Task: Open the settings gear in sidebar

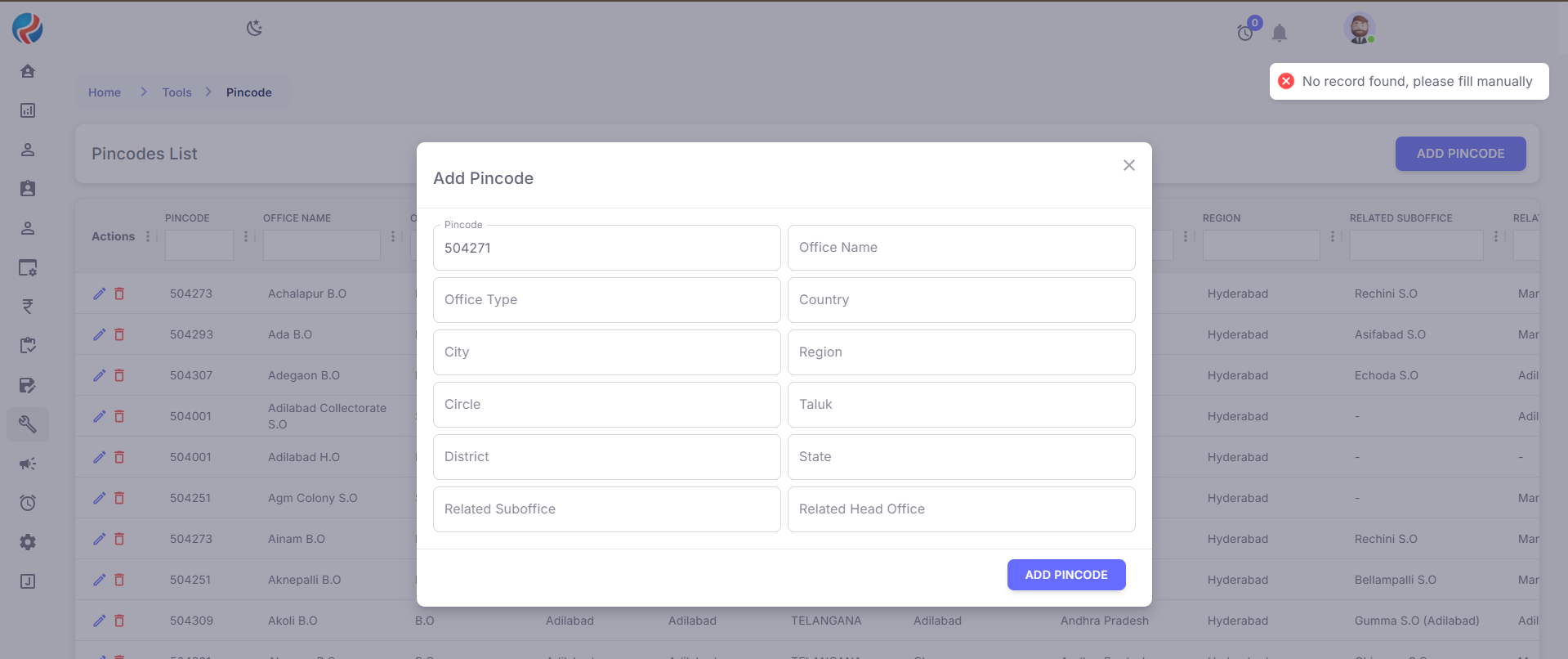Action: [x=28, y=542]
